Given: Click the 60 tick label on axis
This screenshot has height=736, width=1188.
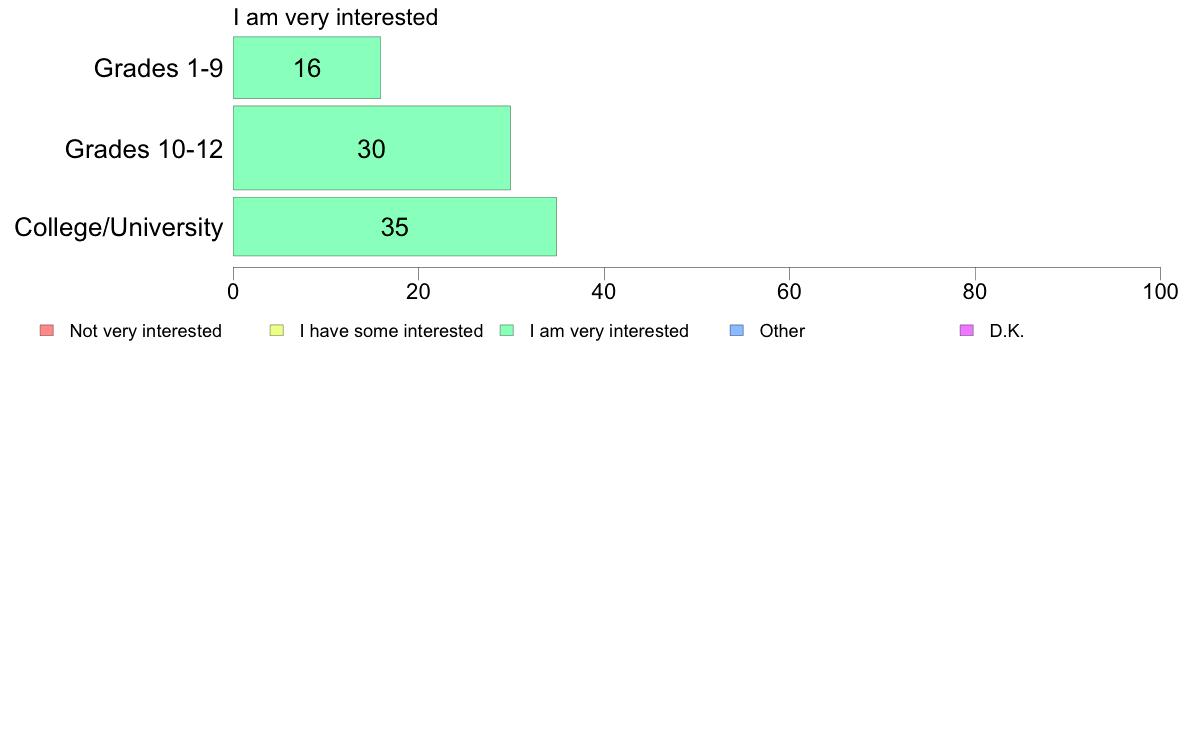Looking at the screenshot, I should pos(789,292).
